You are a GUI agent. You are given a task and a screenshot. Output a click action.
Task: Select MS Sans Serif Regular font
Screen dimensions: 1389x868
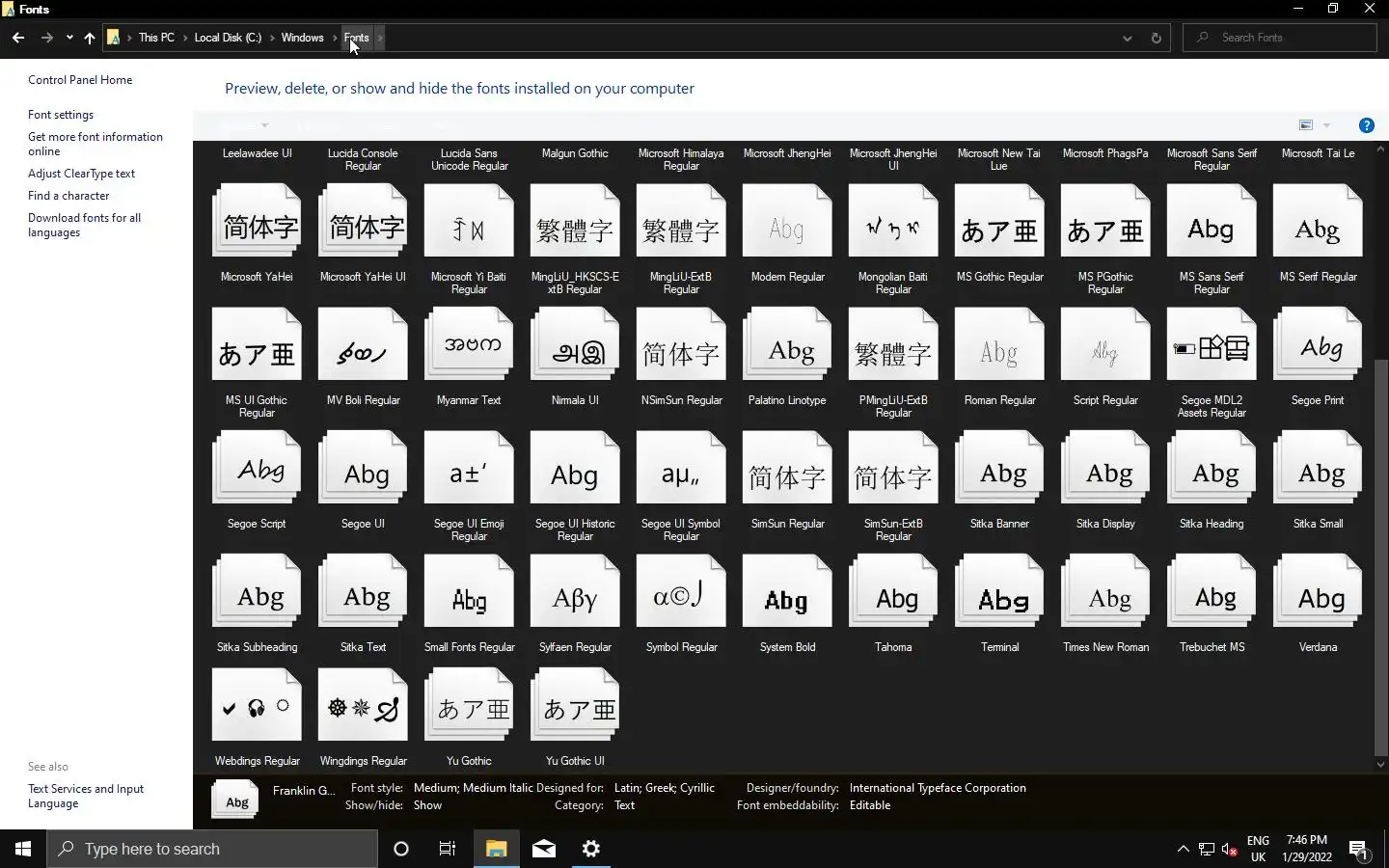pos(1212,221)
